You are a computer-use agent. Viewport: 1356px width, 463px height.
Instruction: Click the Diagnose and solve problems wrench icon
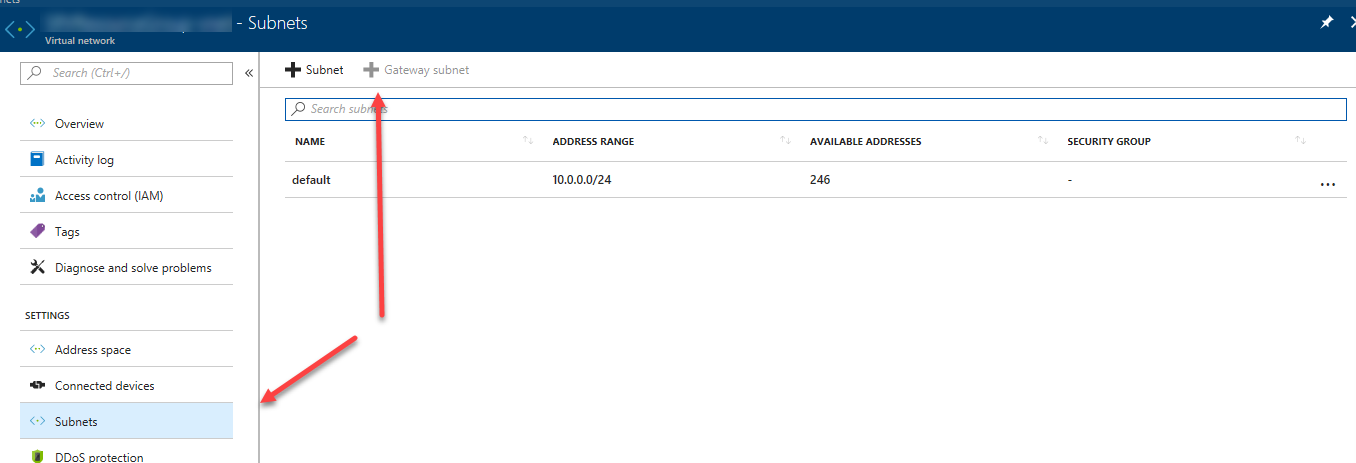[x=38, y=268]
